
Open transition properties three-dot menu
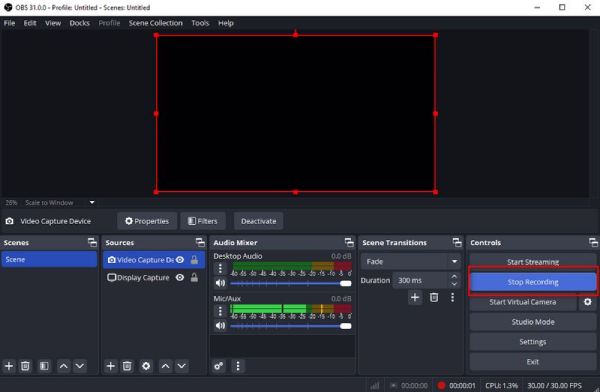pyautogui.click(x=452, y=297)
